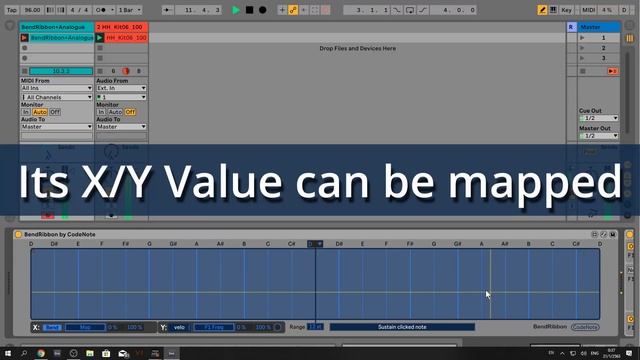This screenshot has width=640, height=360.
Task: Enter MIDI map mode
Action: coord(588,10)
